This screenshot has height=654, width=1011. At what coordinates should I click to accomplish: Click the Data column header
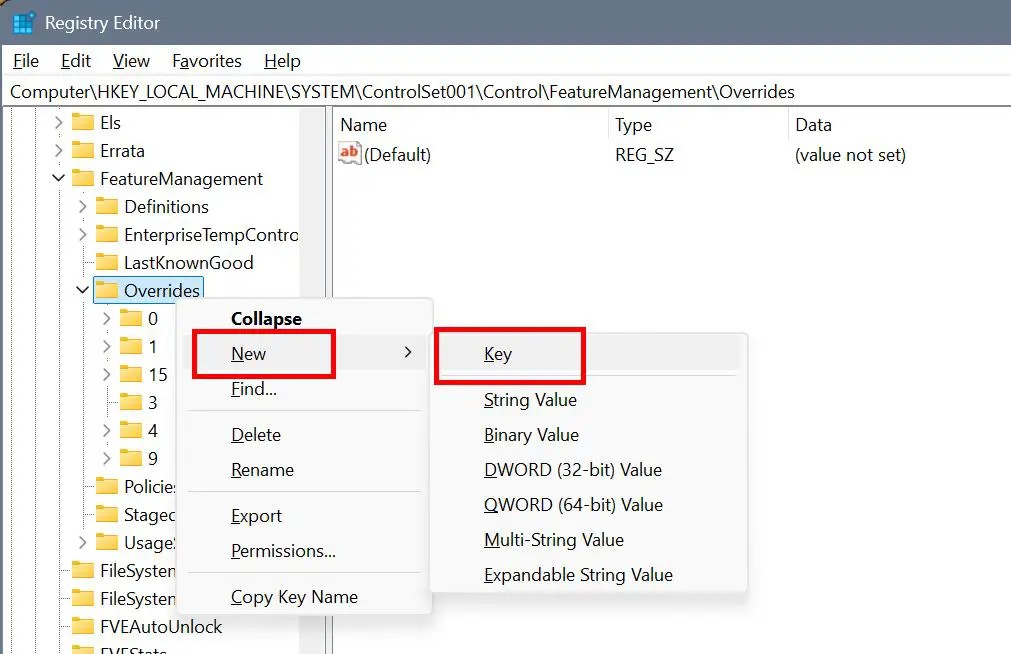[899, 124]
